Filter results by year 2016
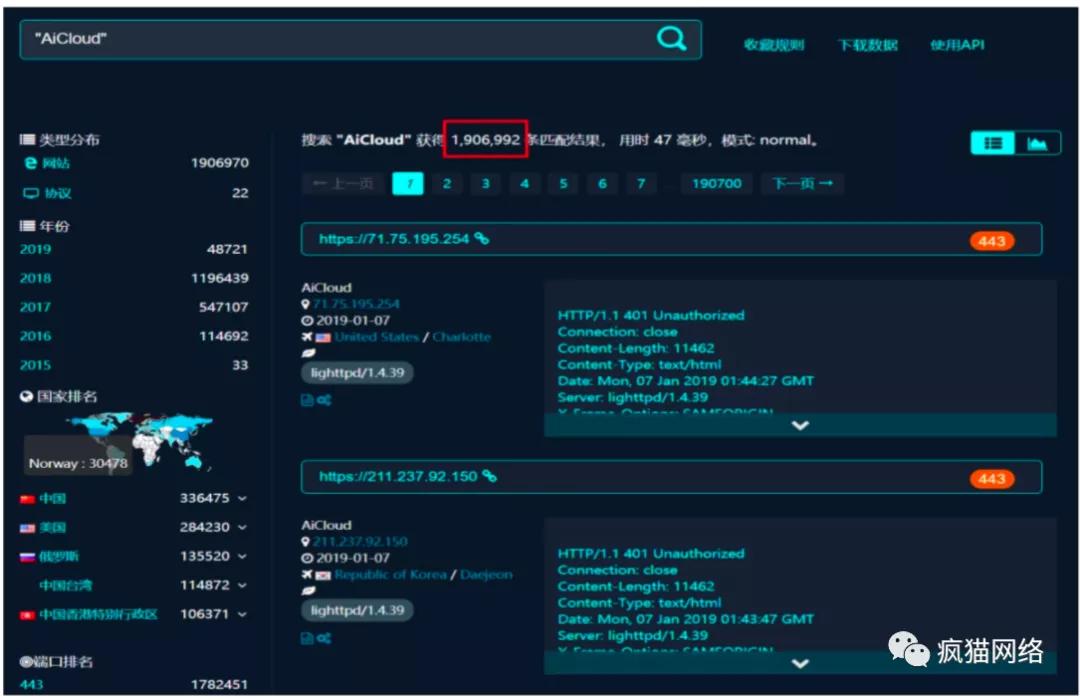The width and height of the screenshot is (1080, 700). (35, 336)
